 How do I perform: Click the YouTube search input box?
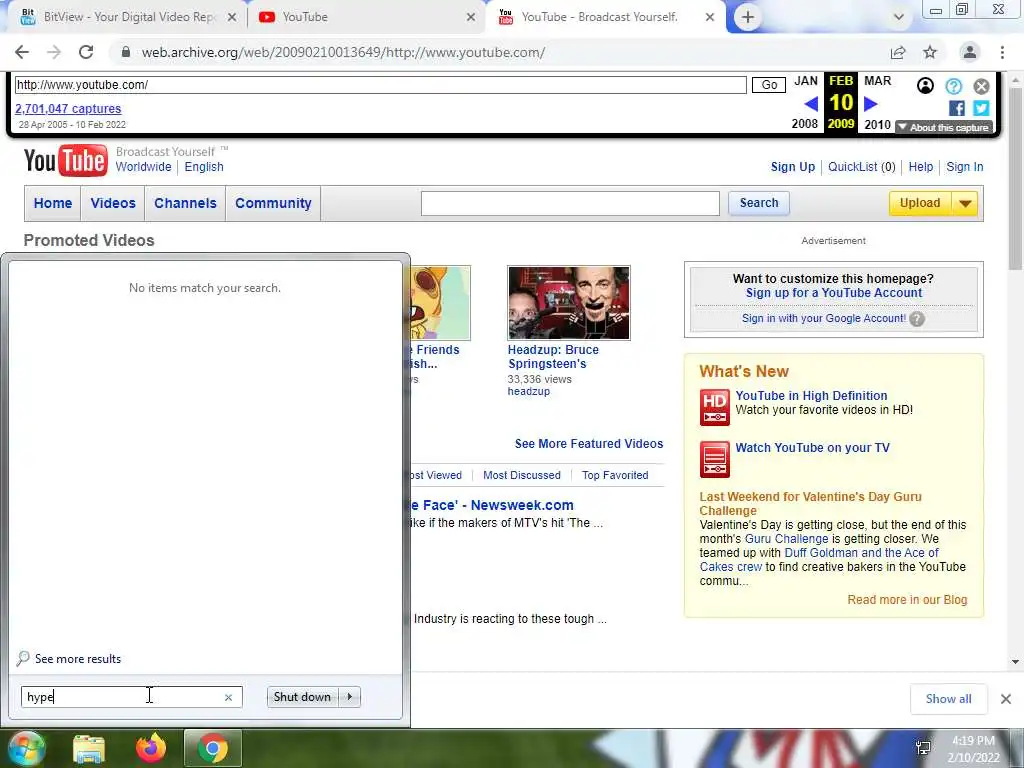point(570,203)
